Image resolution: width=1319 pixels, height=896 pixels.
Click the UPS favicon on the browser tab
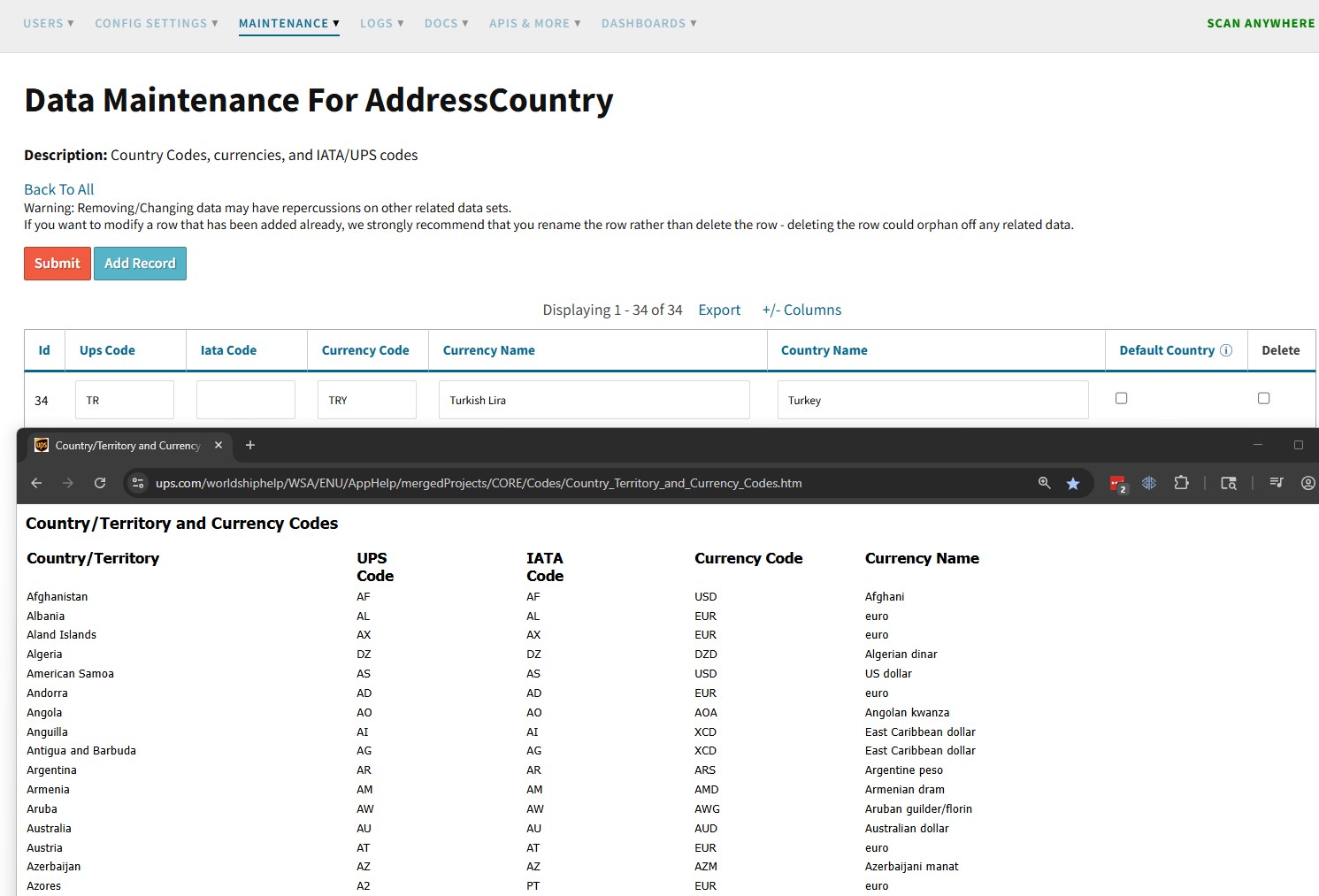pos(42,445)
